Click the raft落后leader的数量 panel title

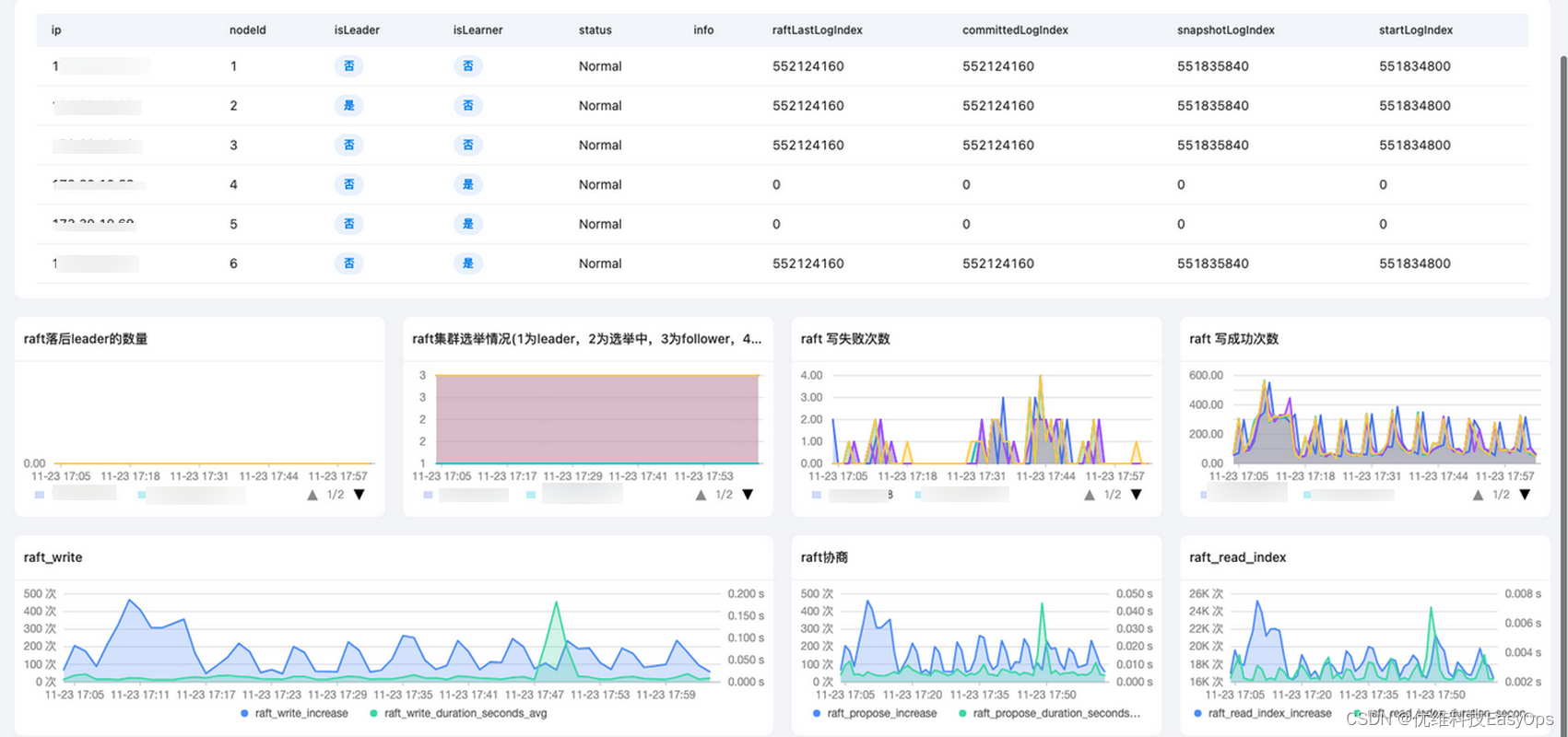(86, 339)
